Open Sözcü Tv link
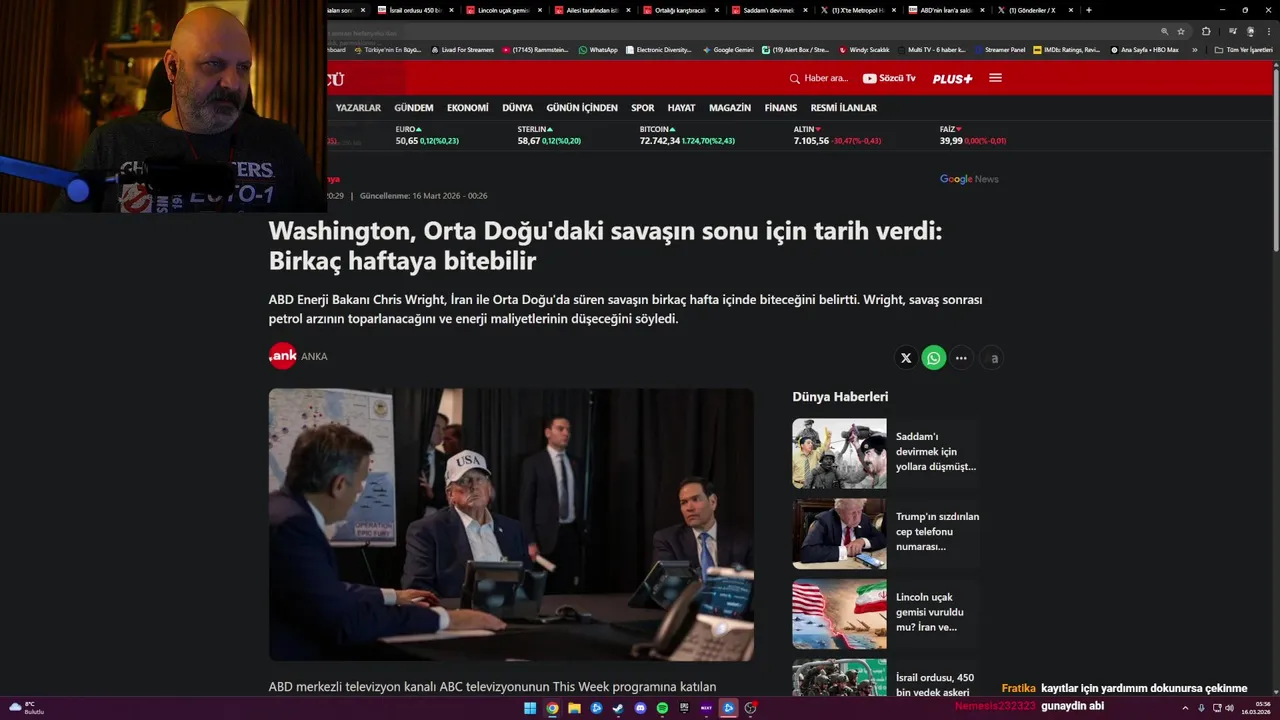1280x720 pixels. click(889, 78)
